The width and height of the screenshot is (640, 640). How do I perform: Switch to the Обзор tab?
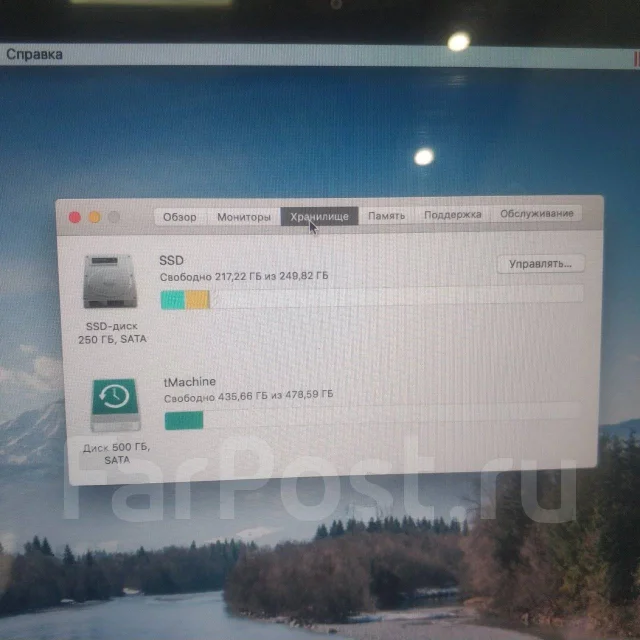(180, 217)
